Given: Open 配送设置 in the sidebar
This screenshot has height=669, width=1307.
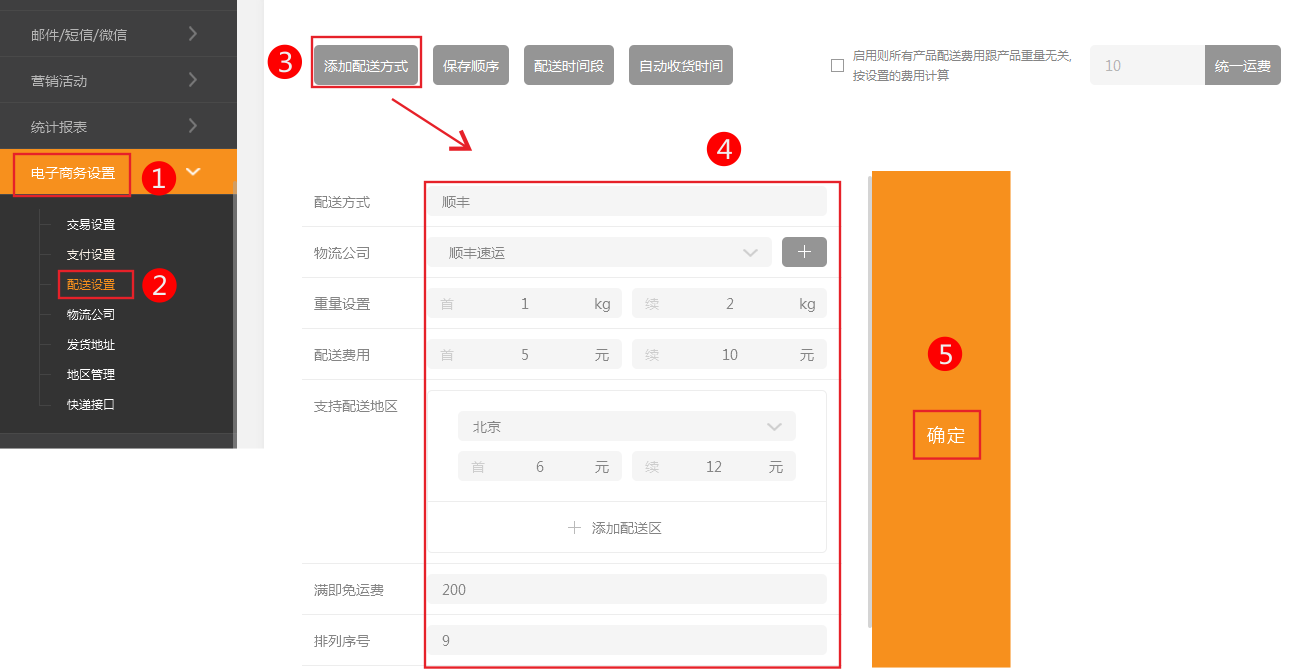Looking at the screenshot, I should (91, 285).
